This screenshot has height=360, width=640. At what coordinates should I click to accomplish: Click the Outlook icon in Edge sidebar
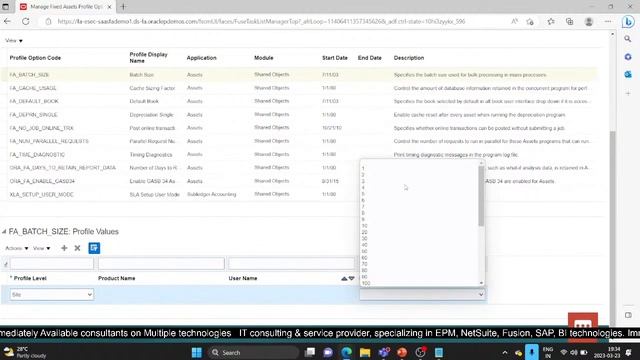628,74
